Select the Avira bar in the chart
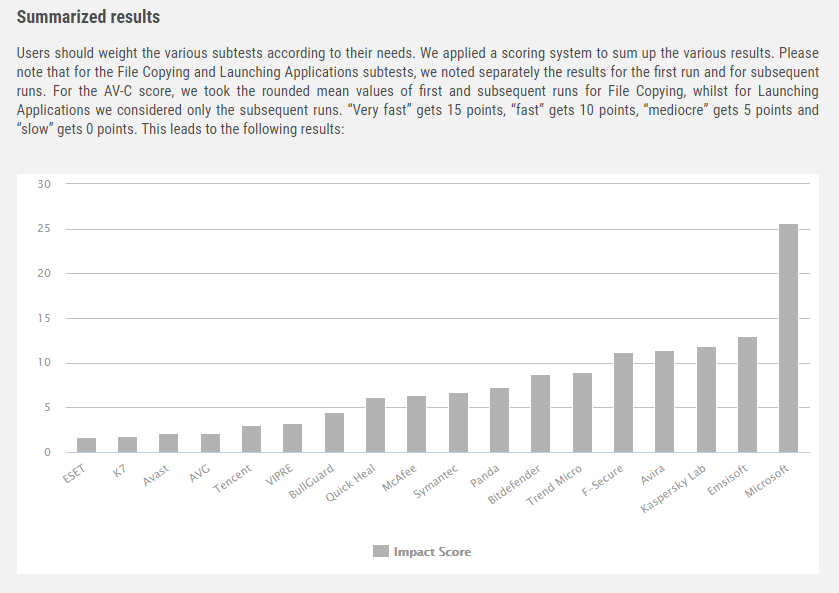839x593 pixels. click(x=664, y=402)
